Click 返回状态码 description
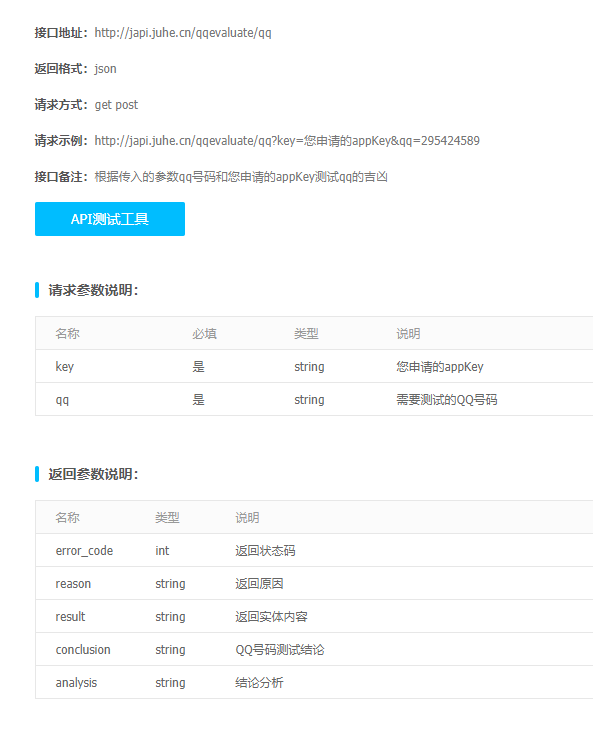The width and height of the screenshot is (593, 730). click(x=265, y=551)
